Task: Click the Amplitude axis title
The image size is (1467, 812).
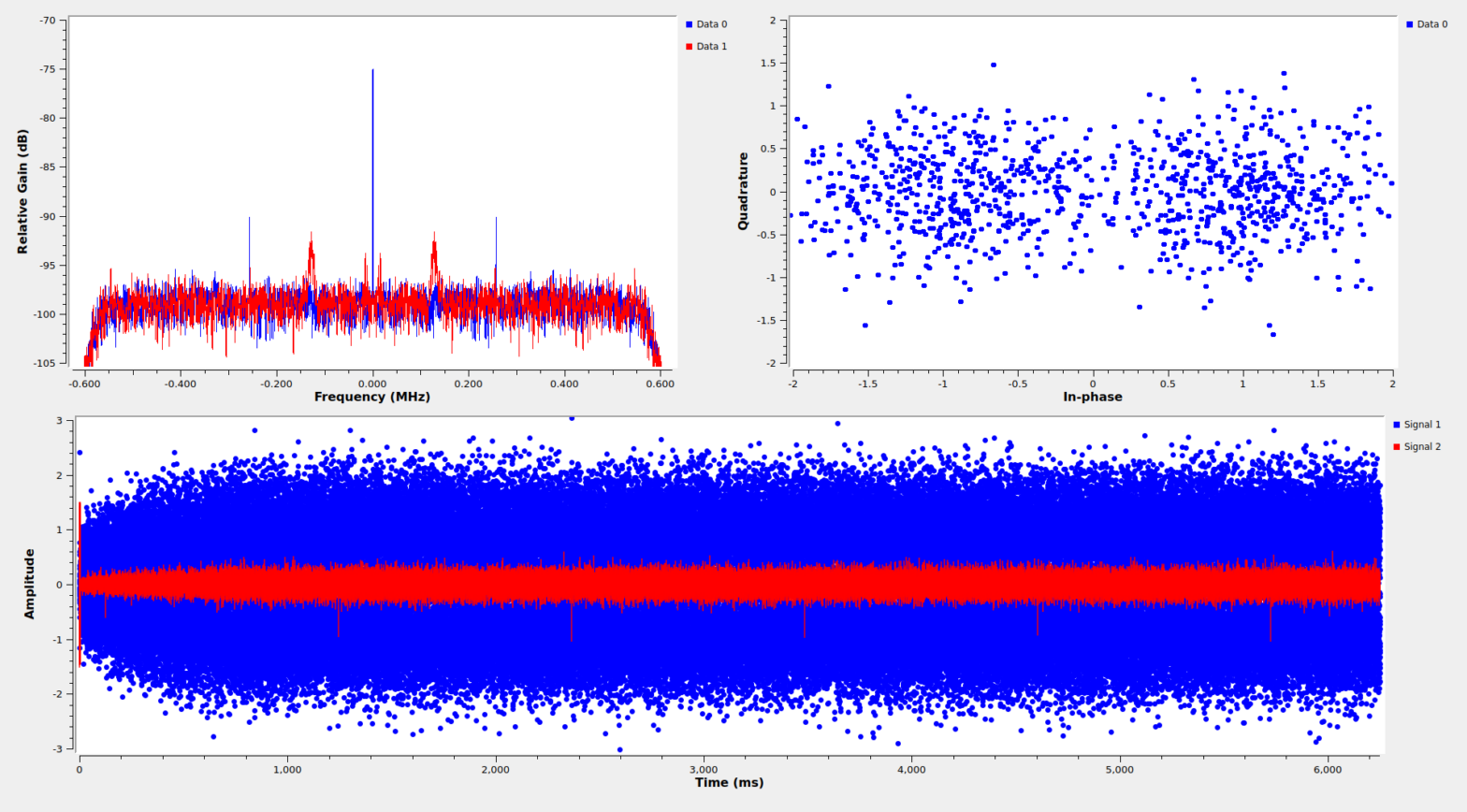Action: (x=29, y=584)
